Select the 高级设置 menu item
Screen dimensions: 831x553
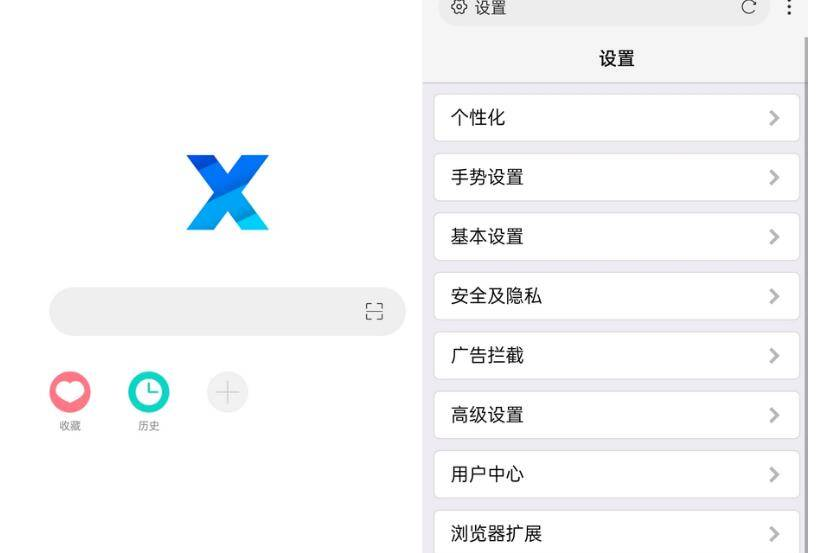point(616,415)
